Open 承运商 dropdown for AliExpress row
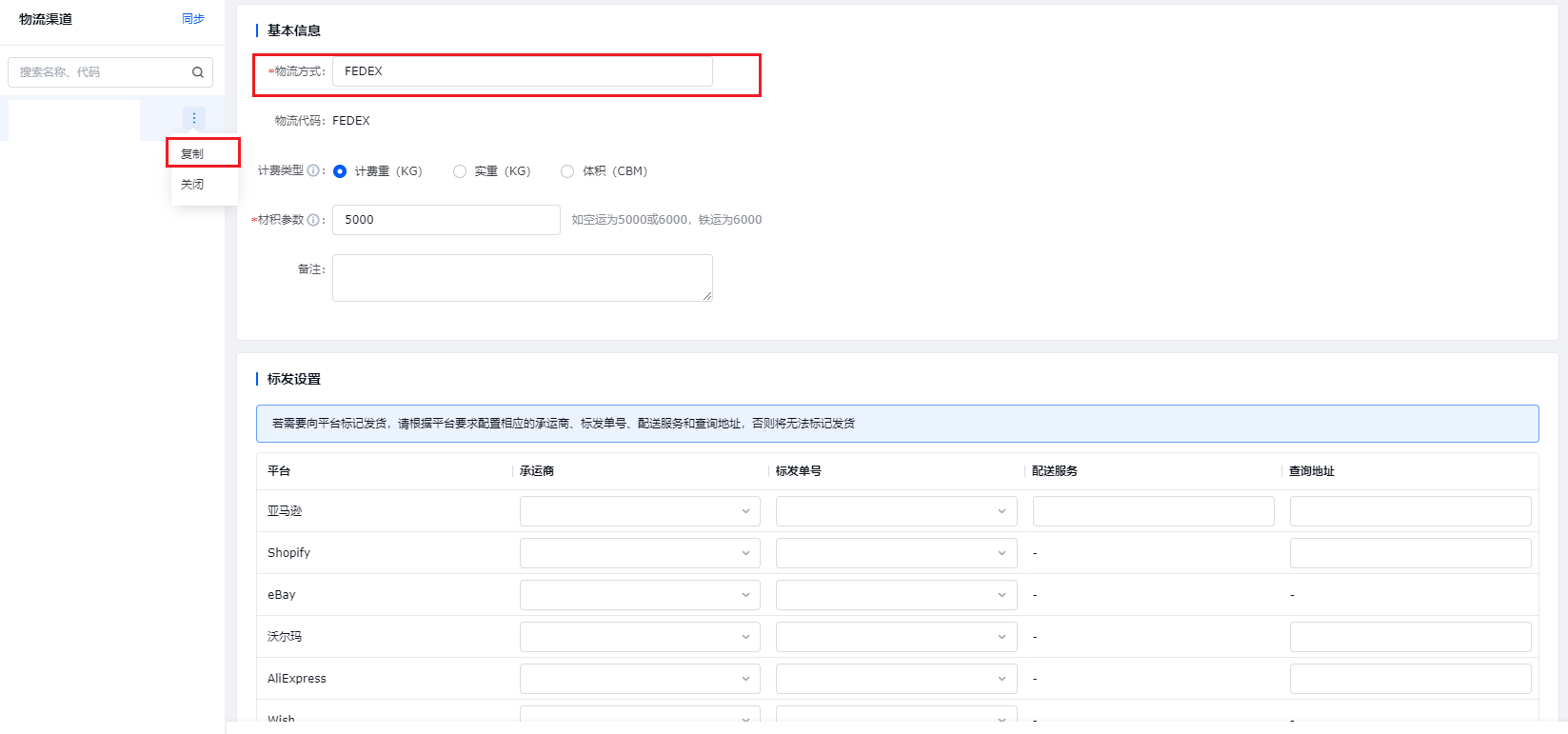1568x734 pixels. click(x=640, y=679)
